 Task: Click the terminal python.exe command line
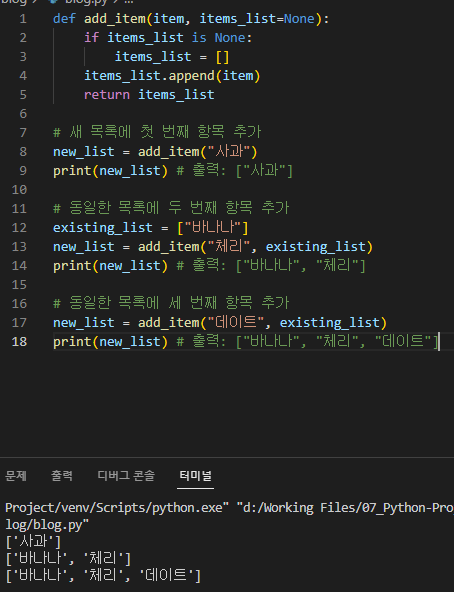pyautogui.click(x=229, y=508)
